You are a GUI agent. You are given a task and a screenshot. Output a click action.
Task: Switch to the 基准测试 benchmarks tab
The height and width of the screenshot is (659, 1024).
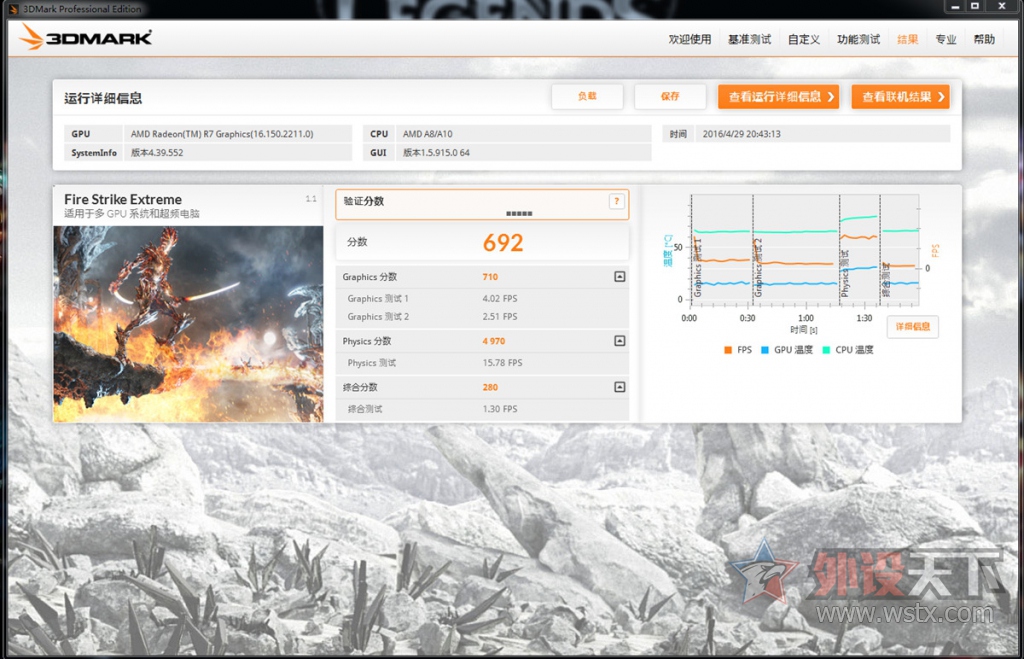[750, 39]
